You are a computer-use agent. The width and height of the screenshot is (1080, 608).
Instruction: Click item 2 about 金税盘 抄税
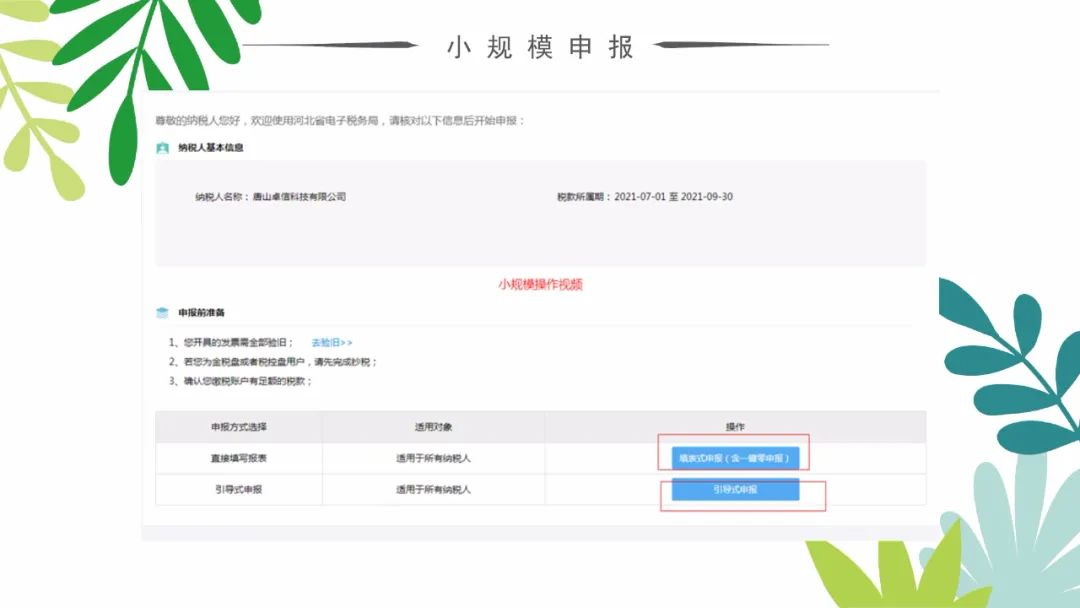(x=273, y=361)
